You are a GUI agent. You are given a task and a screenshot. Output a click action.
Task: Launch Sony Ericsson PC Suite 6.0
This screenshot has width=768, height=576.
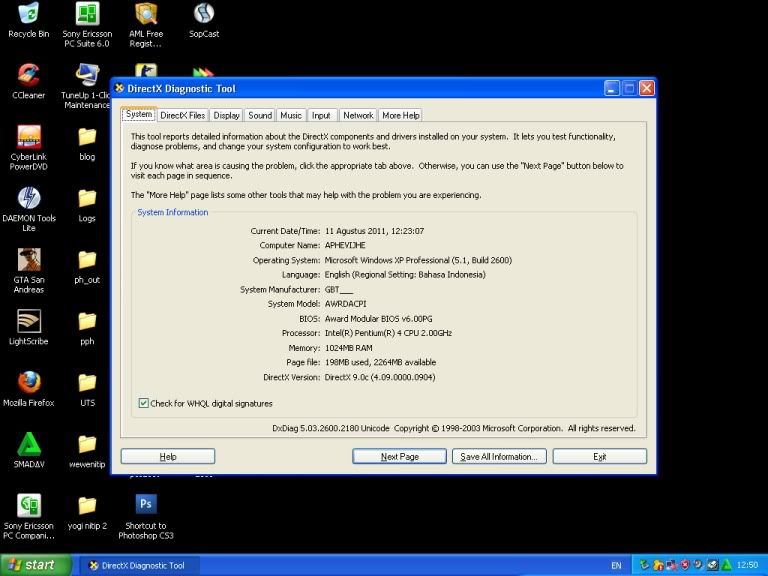(x=87, y=24)
